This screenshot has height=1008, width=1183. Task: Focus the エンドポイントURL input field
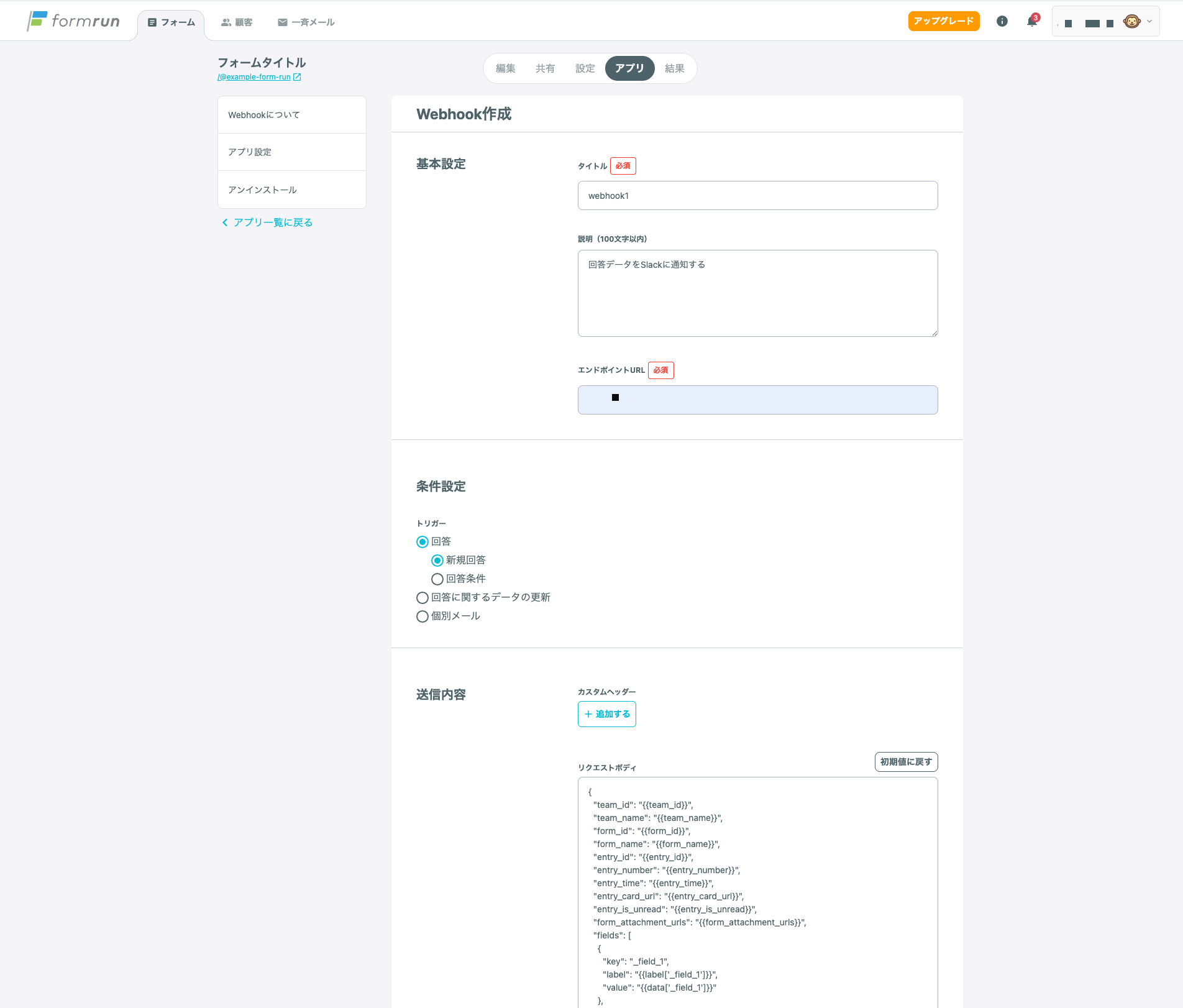tap(758, 400)
